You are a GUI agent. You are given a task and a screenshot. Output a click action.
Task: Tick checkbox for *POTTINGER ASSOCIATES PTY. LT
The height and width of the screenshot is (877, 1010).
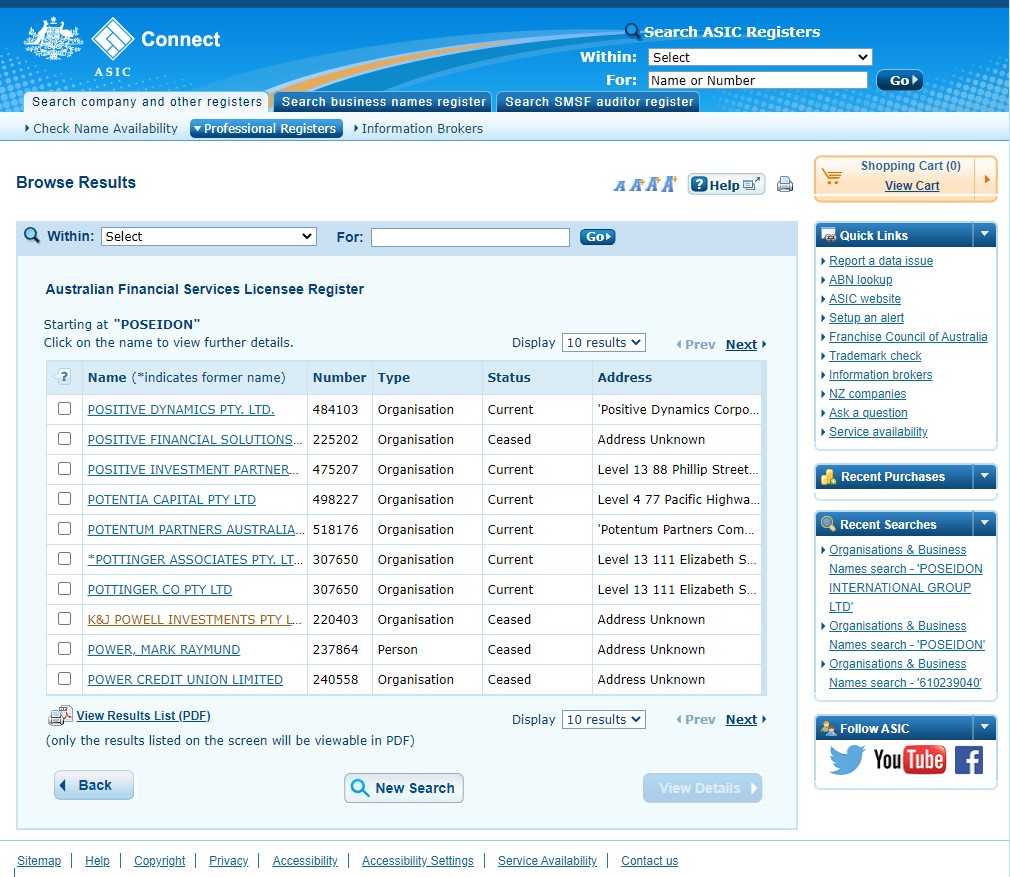[x=64, y=559]
